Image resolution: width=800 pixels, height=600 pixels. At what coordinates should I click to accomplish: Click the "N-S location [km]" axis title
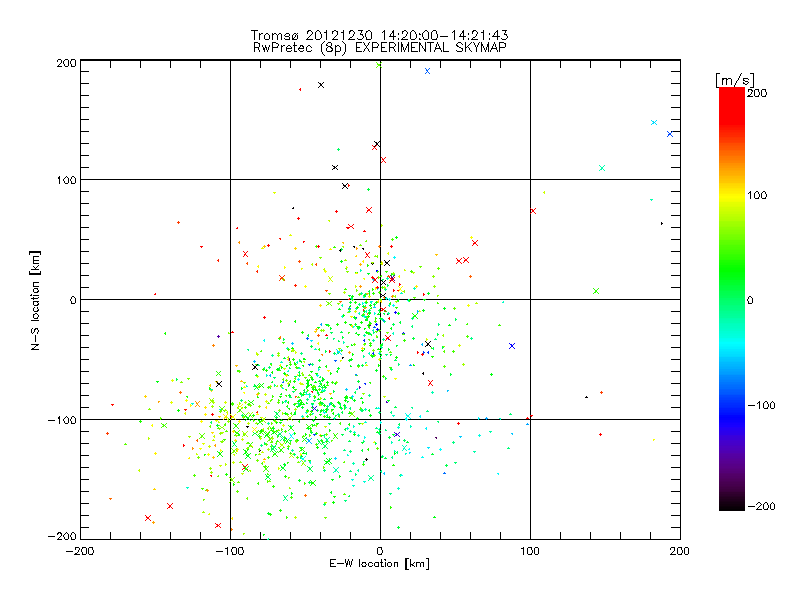pyautogui.click(x=35, y=301)
